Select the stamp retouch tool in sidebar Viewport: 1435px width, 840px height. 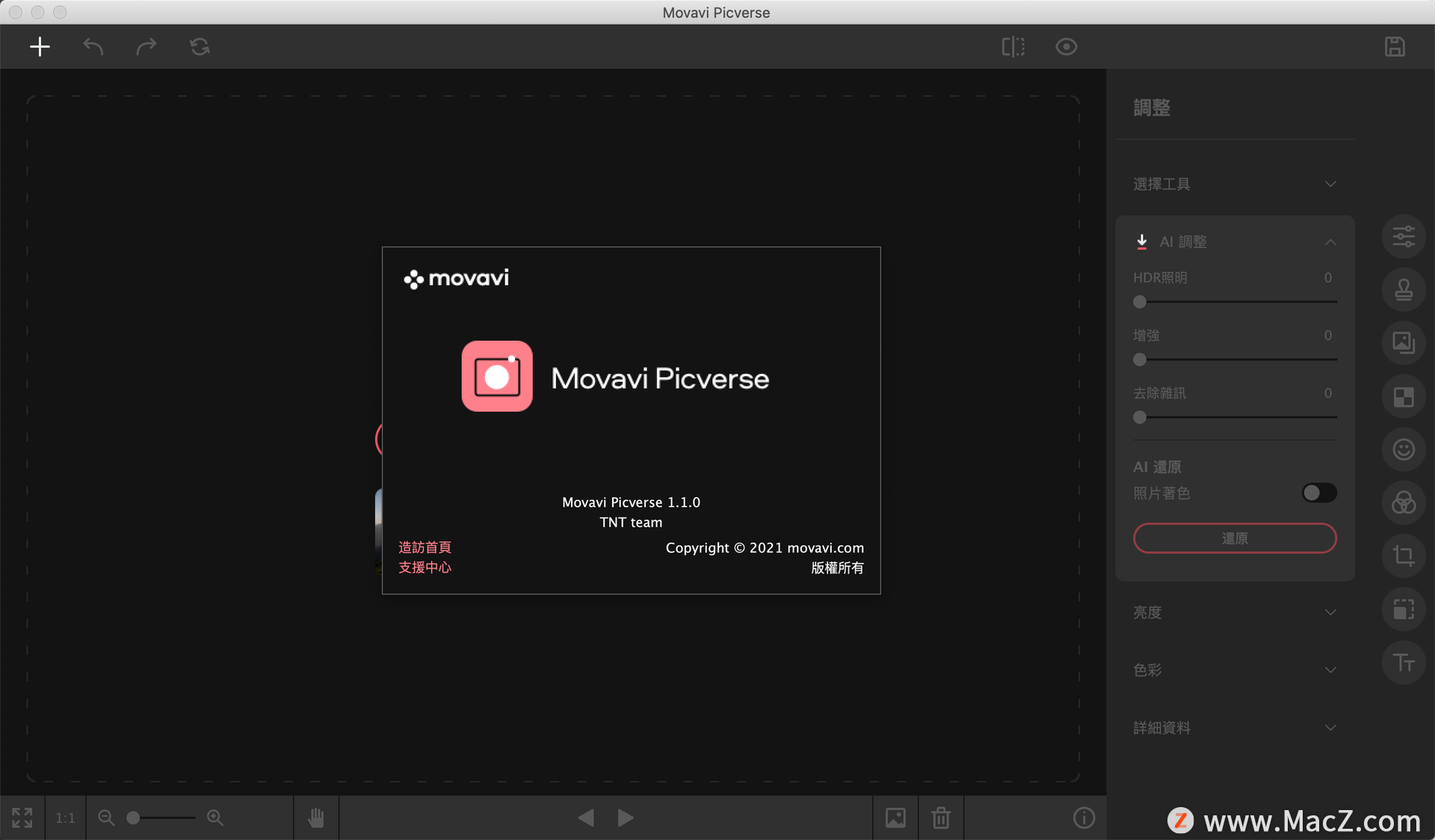1404,290
